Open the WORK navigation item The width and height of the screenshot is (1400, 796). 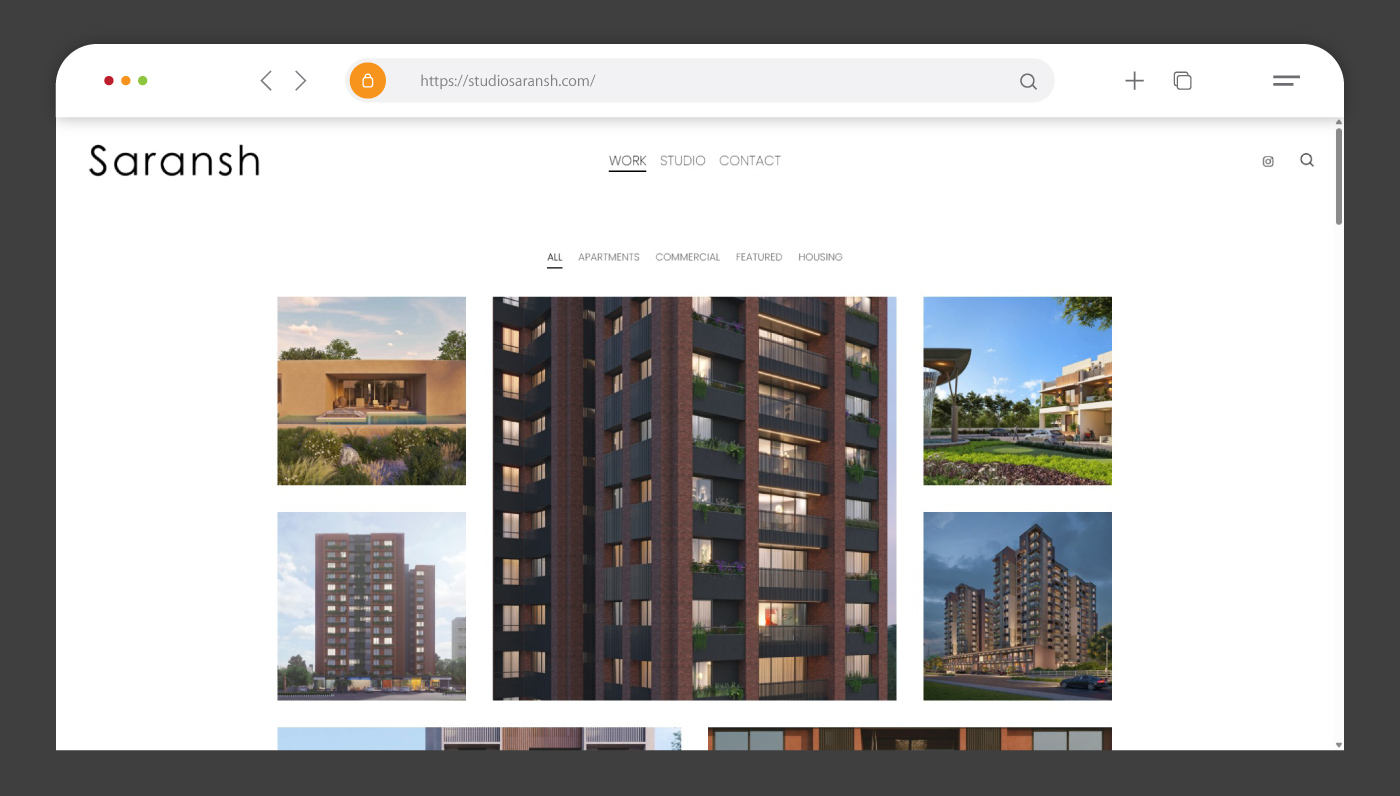click(627, 161)
